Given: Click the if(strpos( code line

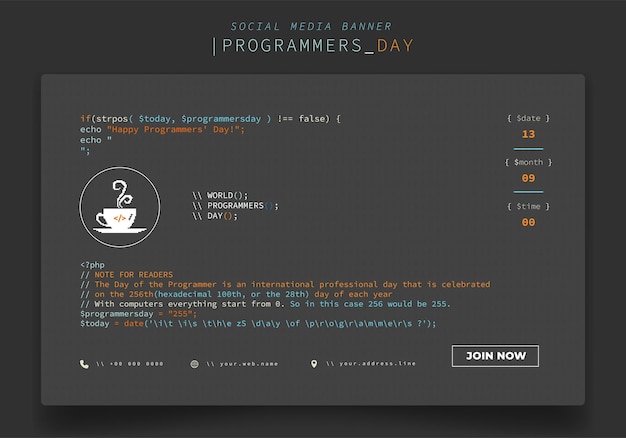Looking at the screenshot, I should (x=210, y=119).
